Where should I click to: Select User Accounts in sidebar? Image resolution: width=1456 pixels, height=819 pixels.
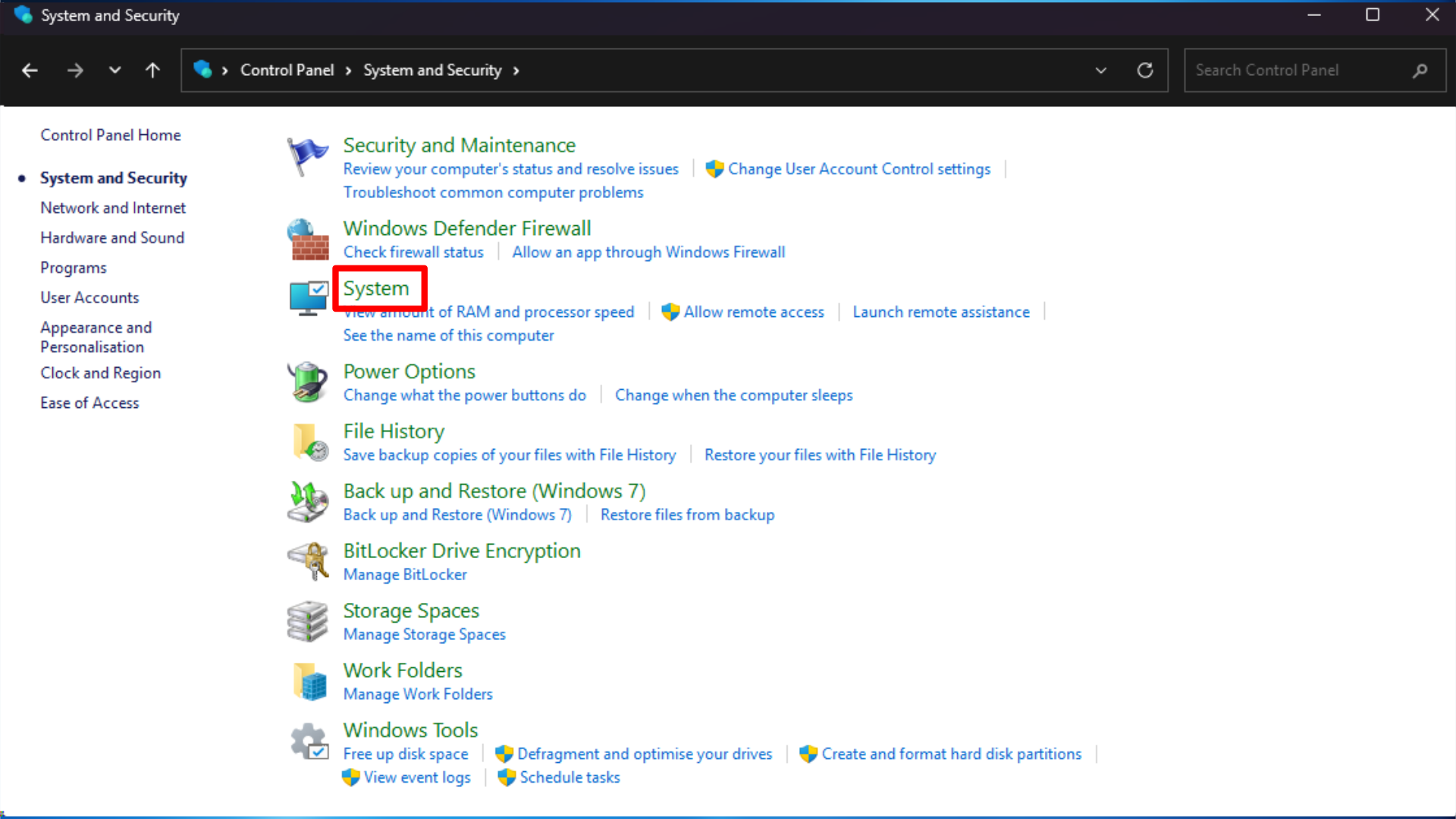[x=89, y=297]
